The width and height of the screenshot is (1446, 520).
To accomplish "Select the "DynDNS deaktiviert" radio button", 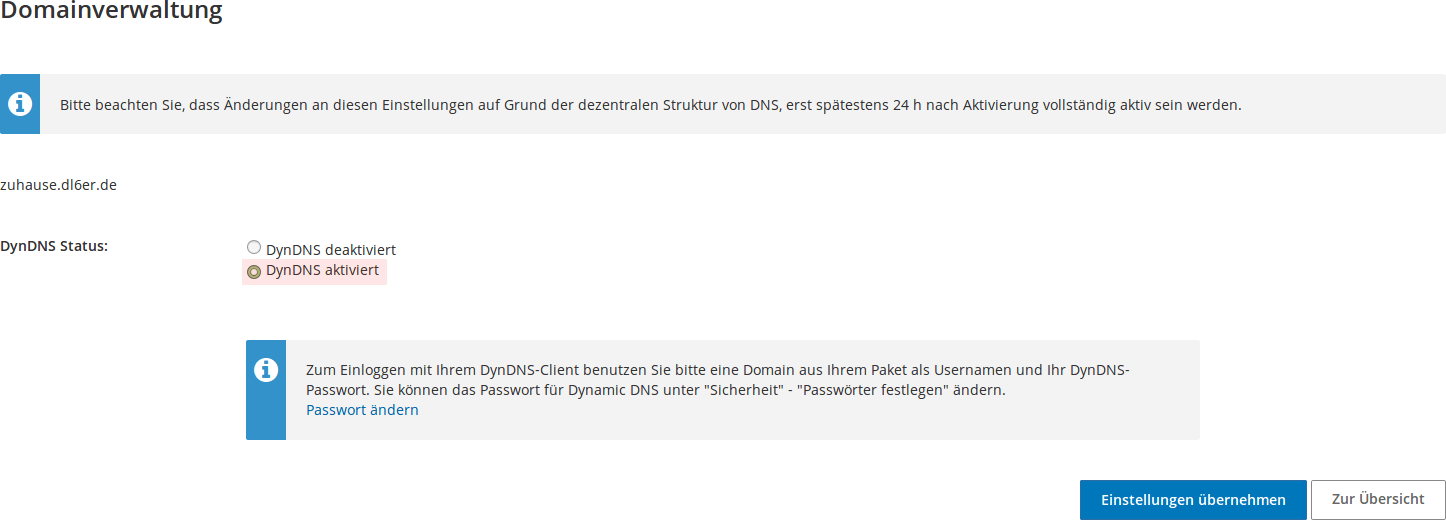I will coord(254,247).
